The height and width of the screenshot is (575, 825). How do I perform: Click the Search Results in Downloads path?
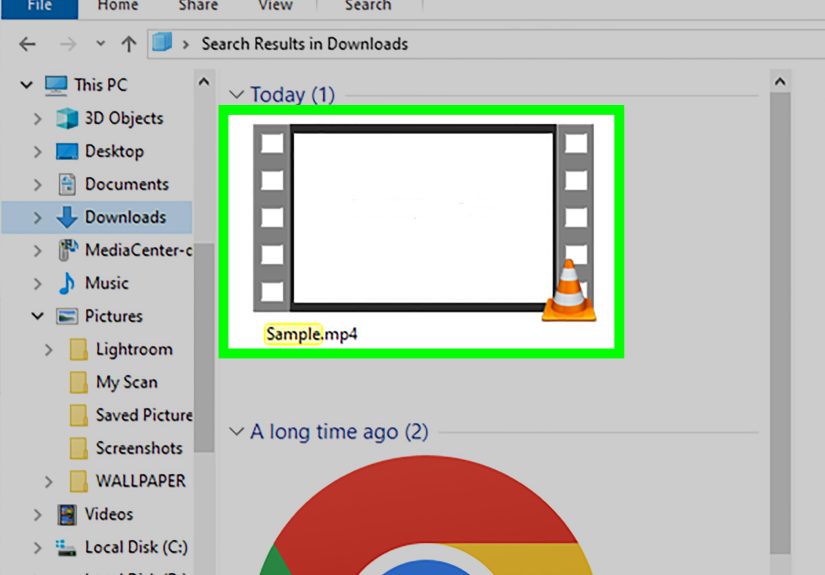[x=305, y=44]
